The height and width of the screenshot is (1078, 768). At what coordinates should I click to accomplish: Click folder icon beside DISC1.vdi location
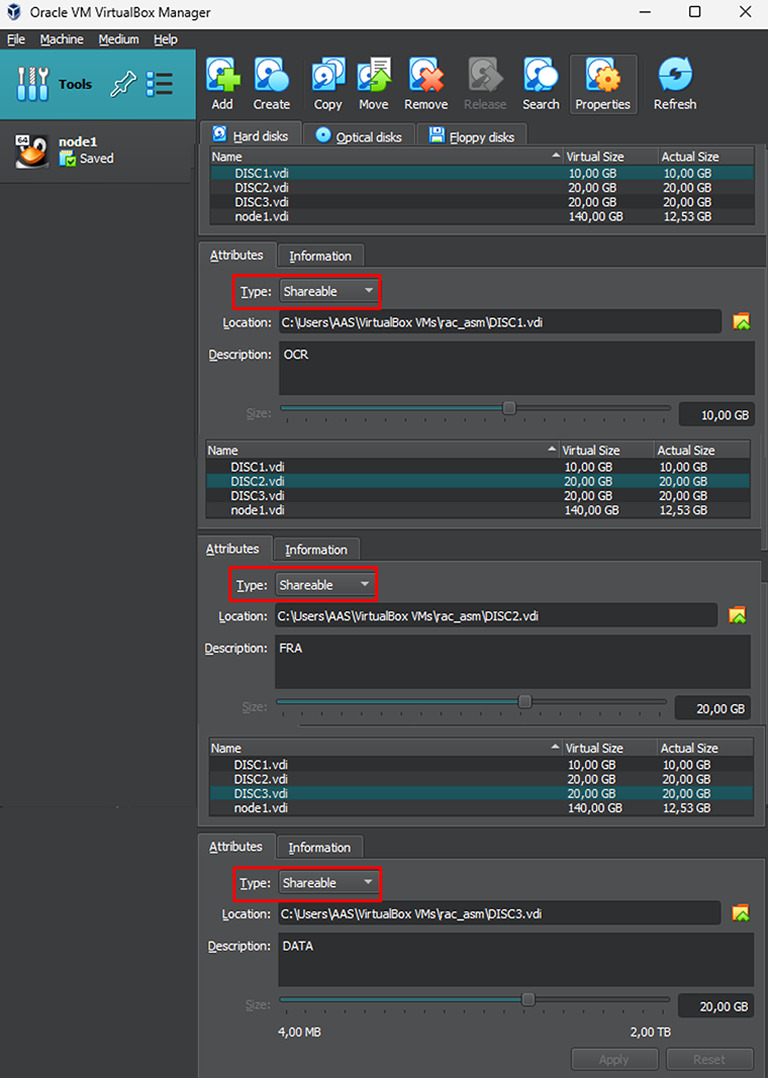[741, 321]
